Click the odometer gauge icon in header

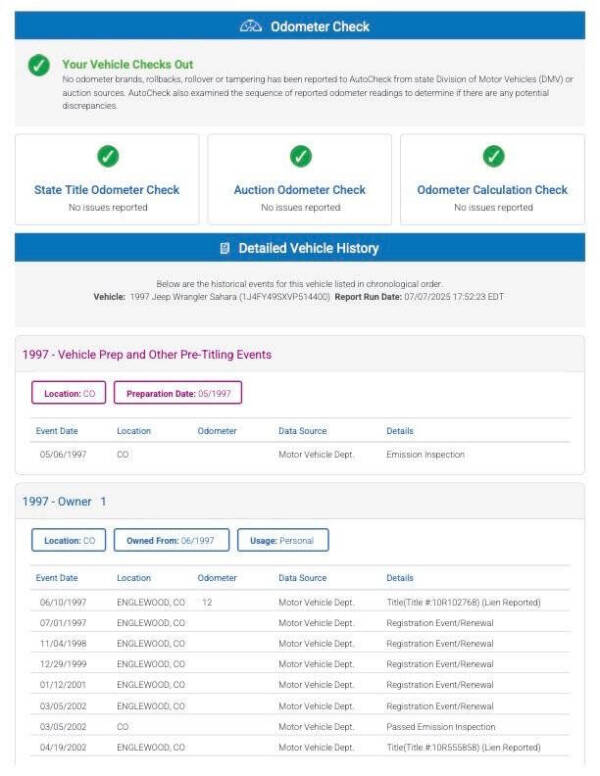tap(251, 26)
